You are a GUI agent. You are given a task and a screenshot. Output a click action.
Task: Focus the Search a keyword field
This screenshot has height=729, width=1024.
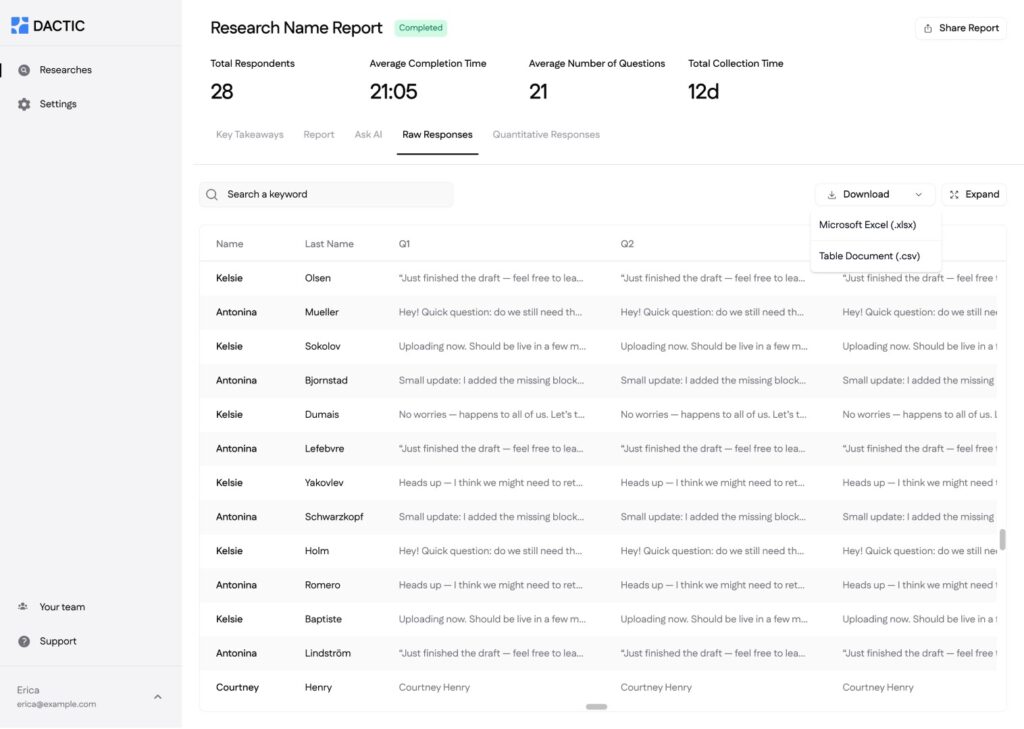pos(335,194)
